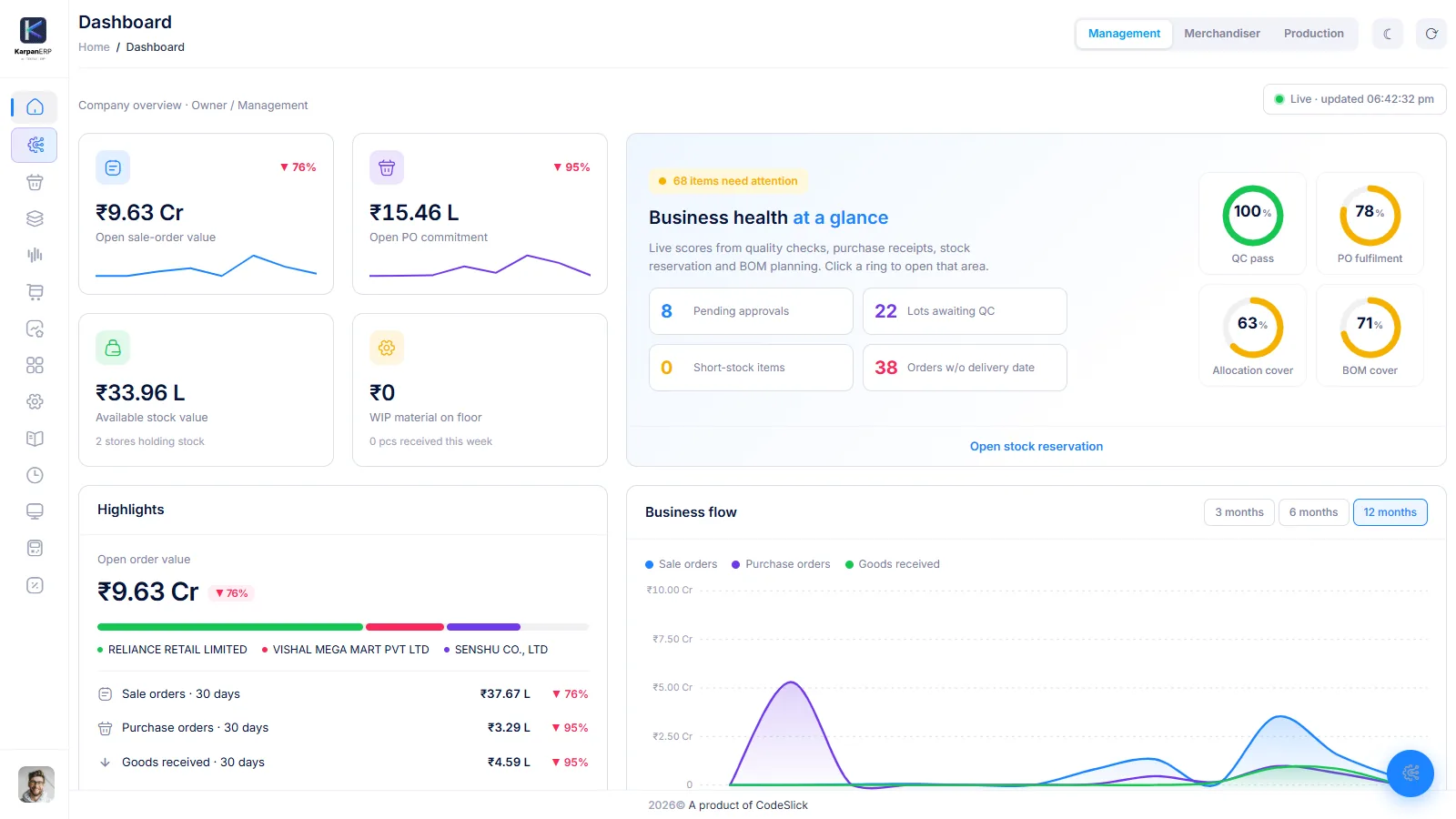Image resolution: width=1456 pixels, height=819 pixels.
Task: Select the highlighted AI hub sidebar icon
Action: tap(35, 145)
